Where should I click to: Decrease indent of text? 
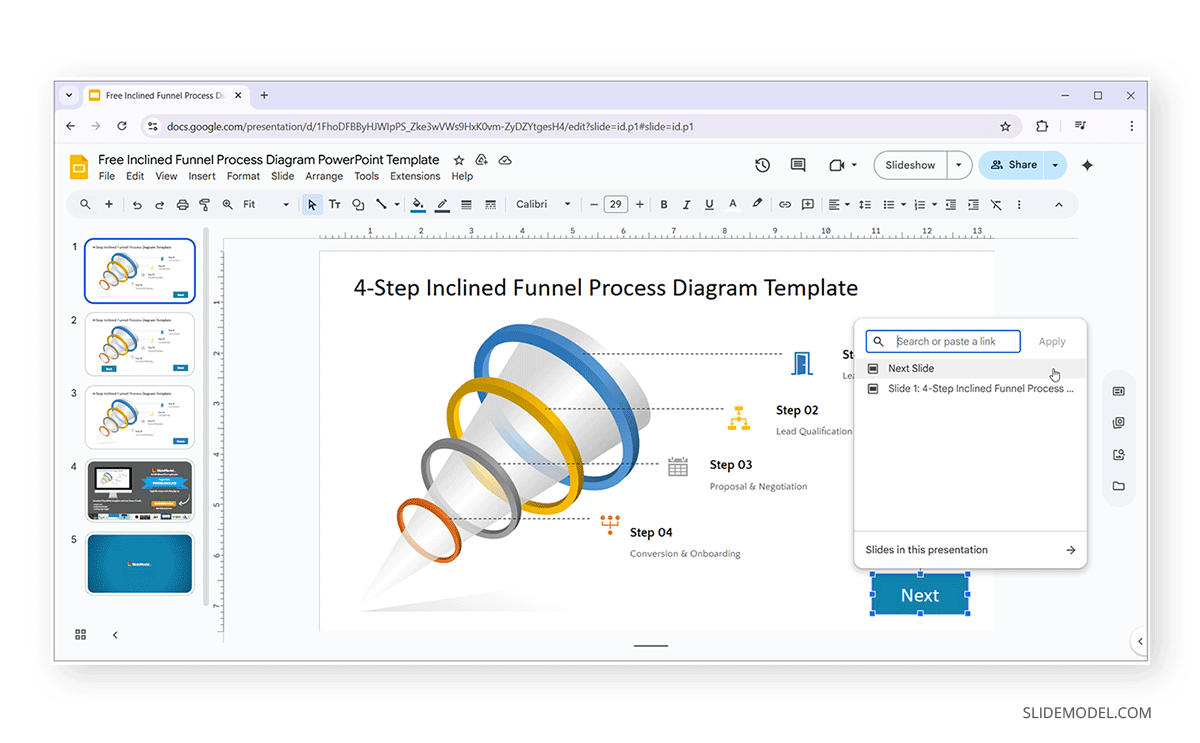tap(950, 204)
